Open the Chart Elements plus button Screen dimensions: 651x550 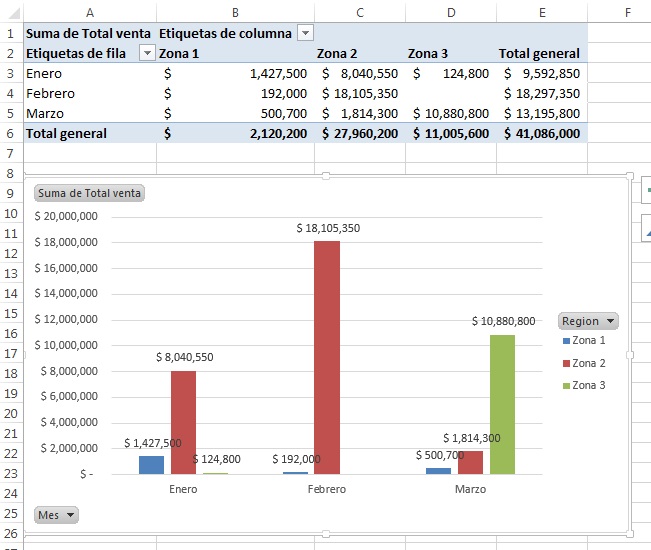(646, 190)
